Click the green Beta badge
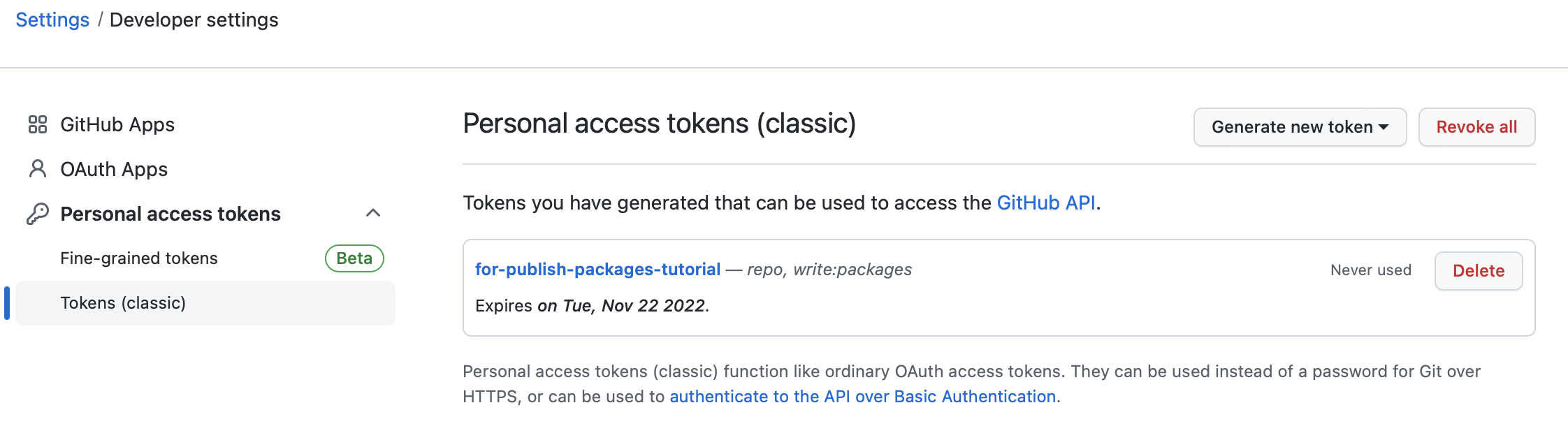Viewport: 1568px width, 447px height. coord(354,258)
